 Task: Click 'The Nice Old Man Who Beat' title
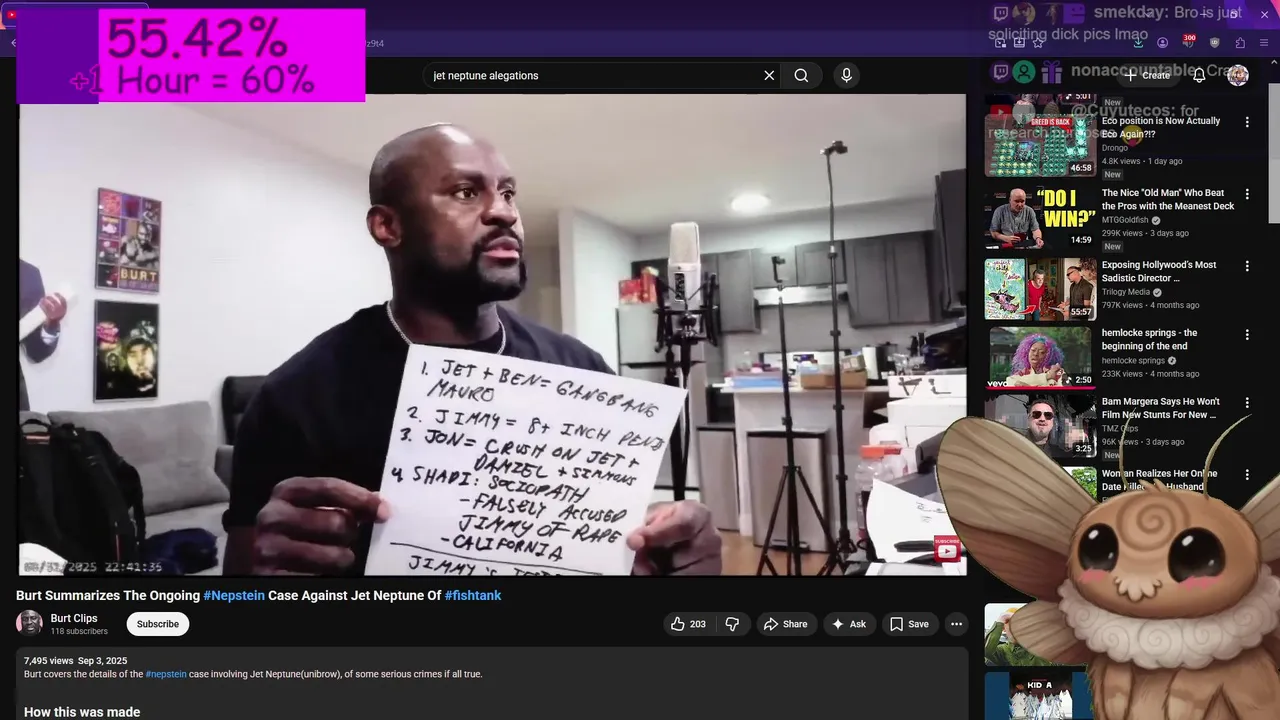[1168, 199]
